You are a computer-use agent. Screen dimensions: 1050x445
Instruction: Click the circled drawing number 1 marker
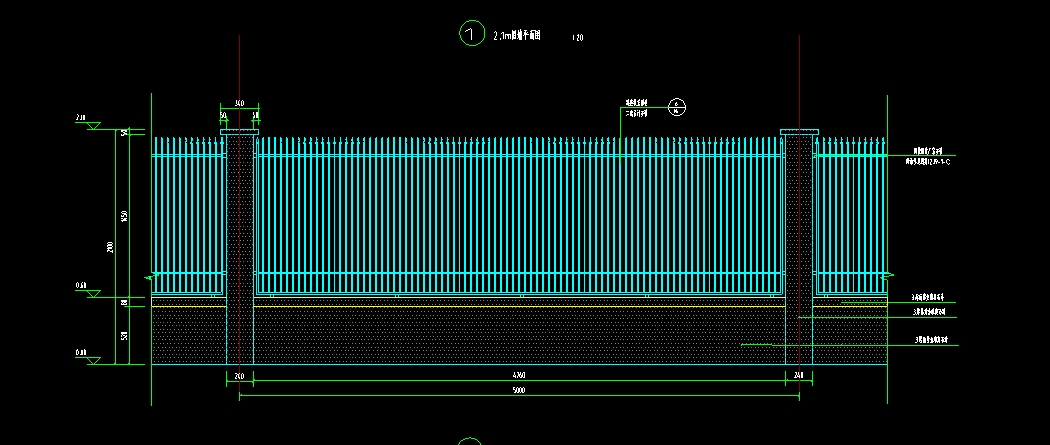(x=471, y=33)
